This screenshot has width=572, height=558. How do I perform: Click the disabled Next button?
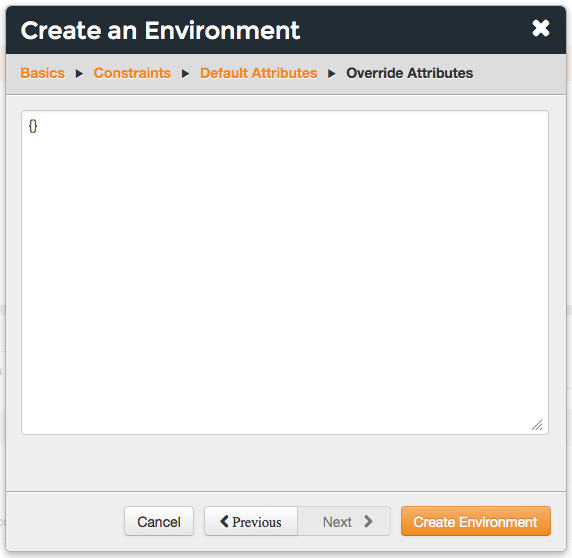pos(344,522)
